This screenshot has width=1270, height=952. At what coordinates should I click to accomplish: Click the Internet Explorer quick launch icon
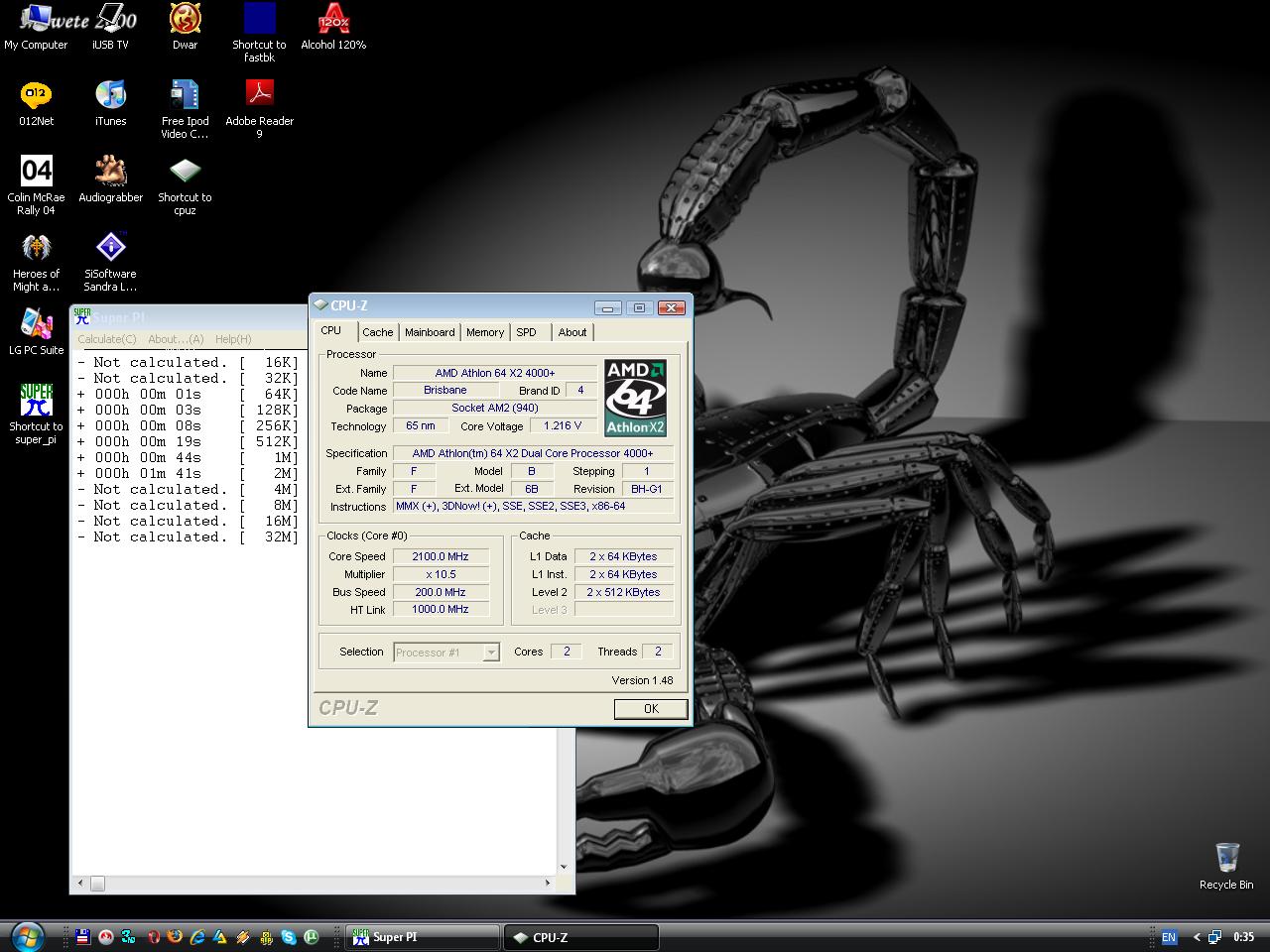197,936
